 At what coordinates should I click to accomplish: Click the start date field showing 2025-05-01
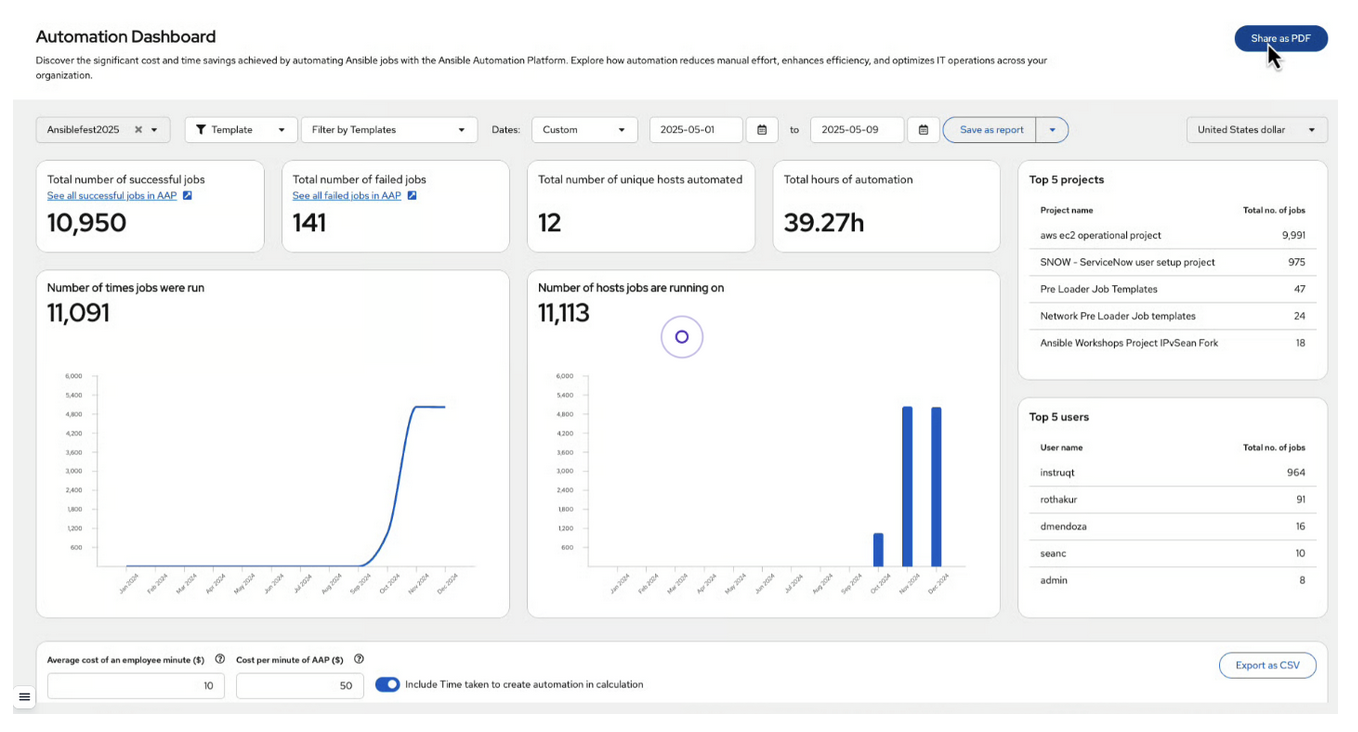coord(695,130)
